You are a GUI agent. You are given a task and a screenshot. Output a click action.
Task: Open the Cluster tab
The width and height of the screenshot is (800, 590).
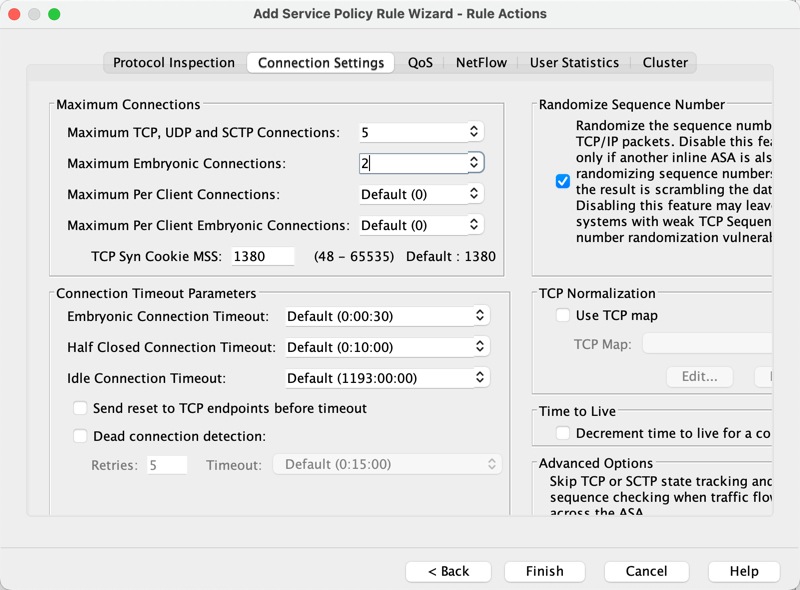tap(665, 62)
